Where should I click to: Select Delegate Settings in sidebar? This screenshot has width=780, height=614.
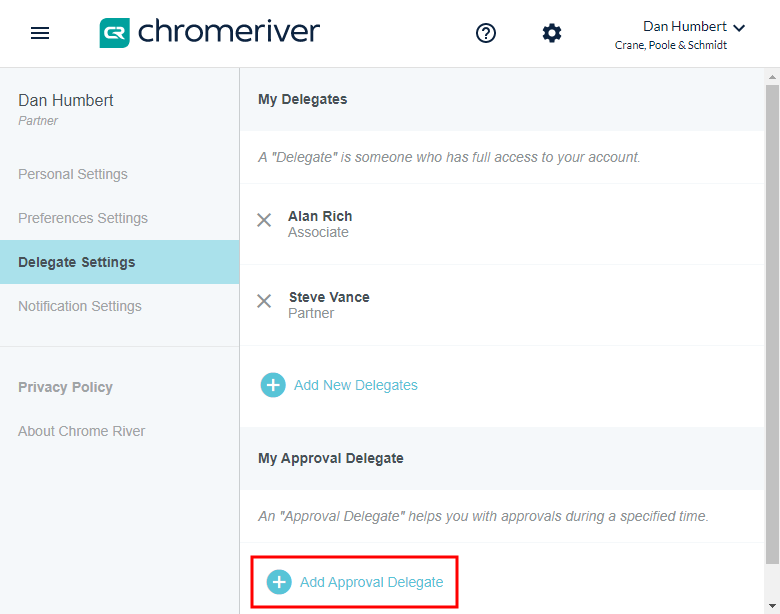77,262
